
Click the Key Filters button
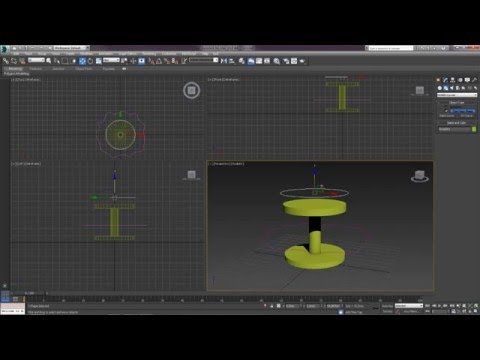click(x=410, y=311)
